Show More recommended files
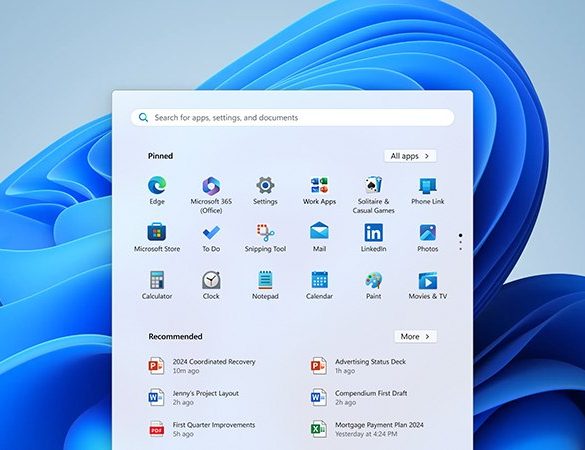Viewport: 585px width, 450px height. [415, 337]
